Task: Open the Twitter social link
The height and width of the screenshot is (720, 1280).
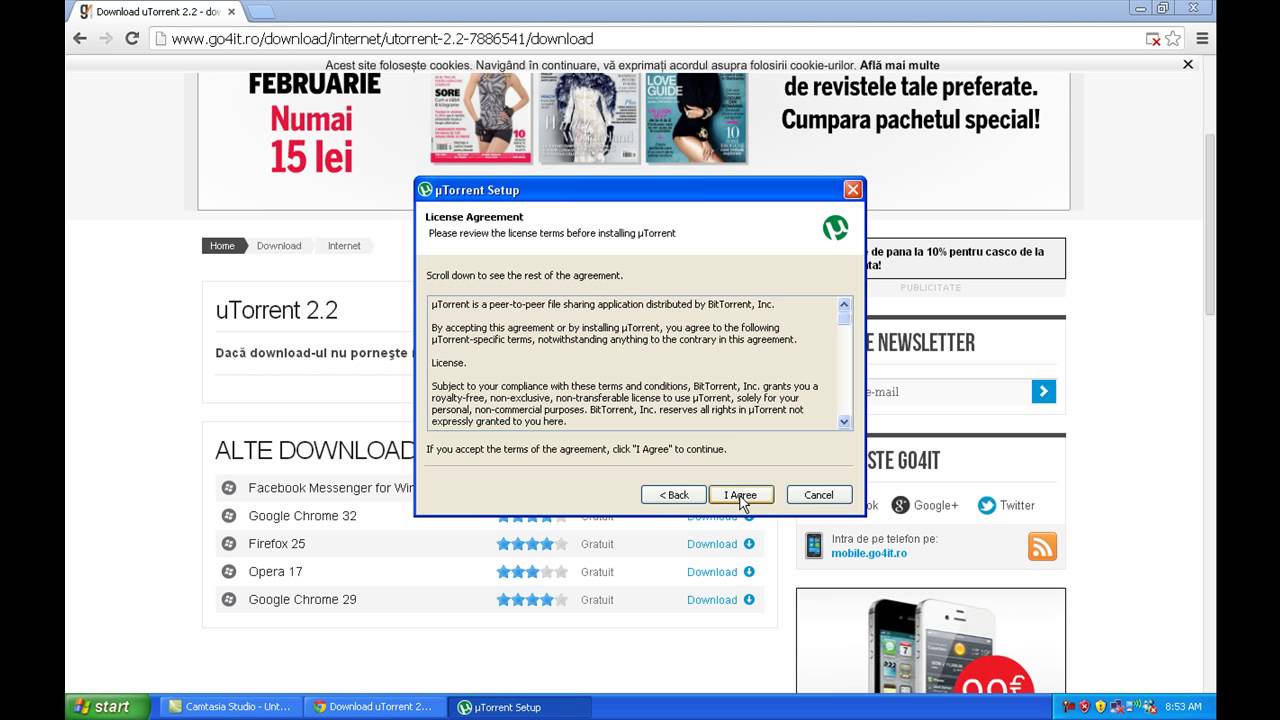Action: tap(1006, 506)
